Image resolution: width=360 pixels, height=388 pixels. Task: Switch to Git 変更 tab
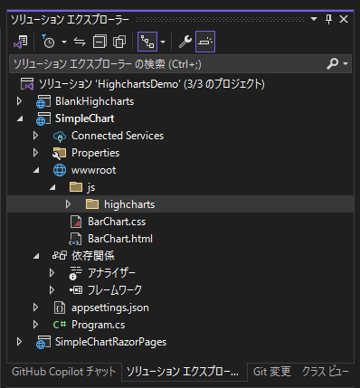pyautogui.click(x=272, y=372)
